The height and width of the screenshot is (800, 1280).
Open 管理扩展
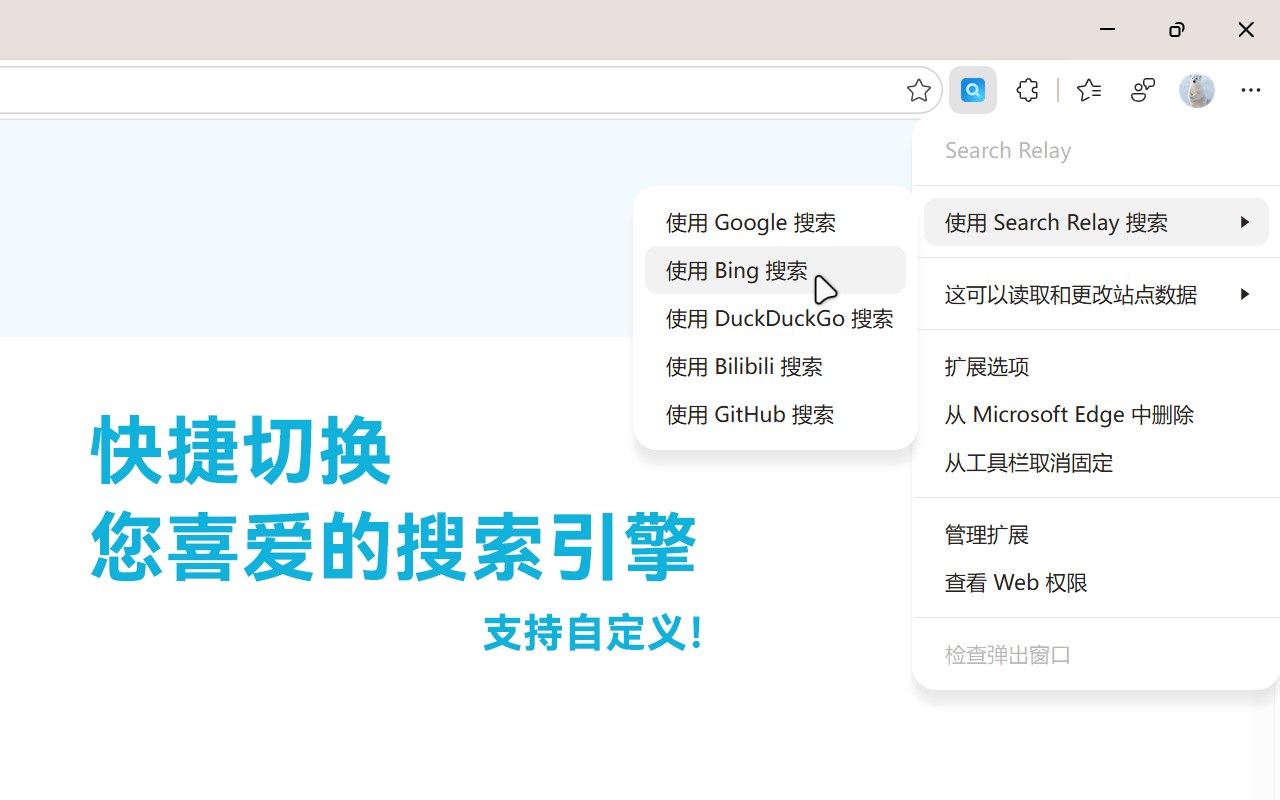pos(1096,534)
